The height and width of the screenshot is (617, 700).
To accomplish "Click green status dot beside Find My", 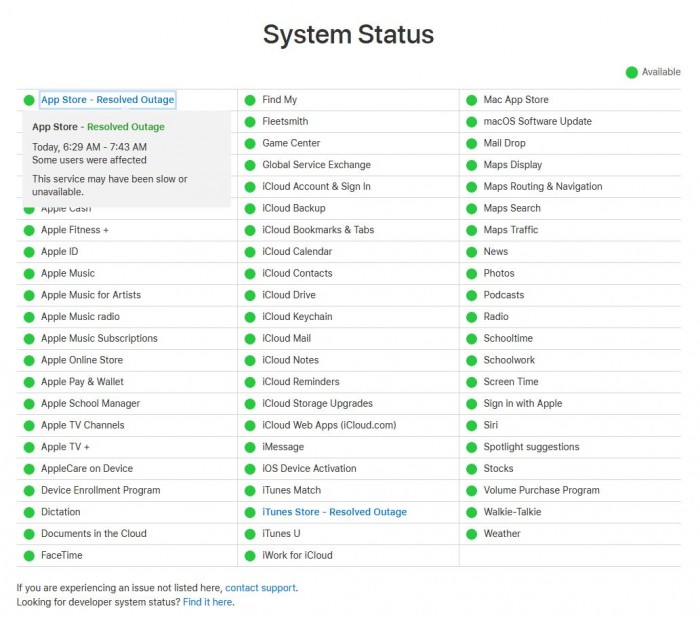I will tap(250, 100).
